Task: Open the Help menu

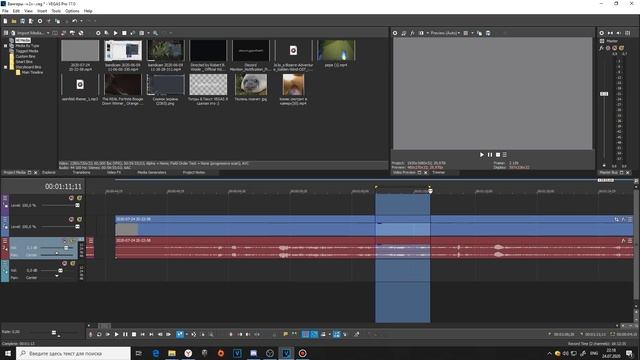Action: click(x=88, y=11)
